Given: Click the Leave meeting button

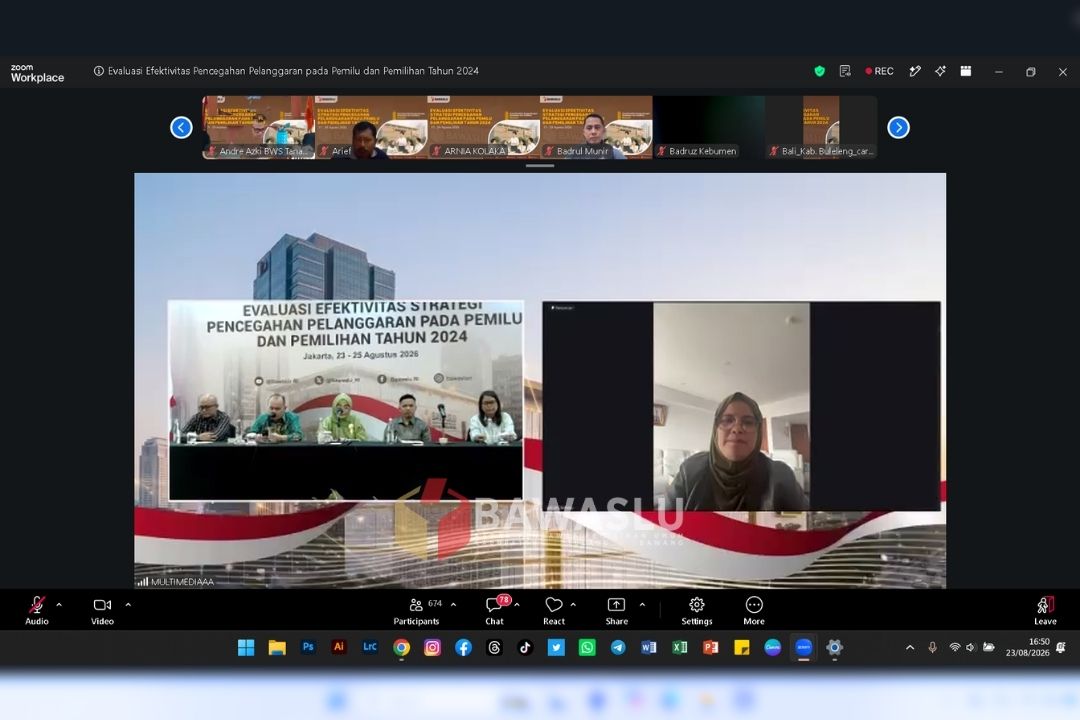Looking at the screenshot, I should 1045,610.
